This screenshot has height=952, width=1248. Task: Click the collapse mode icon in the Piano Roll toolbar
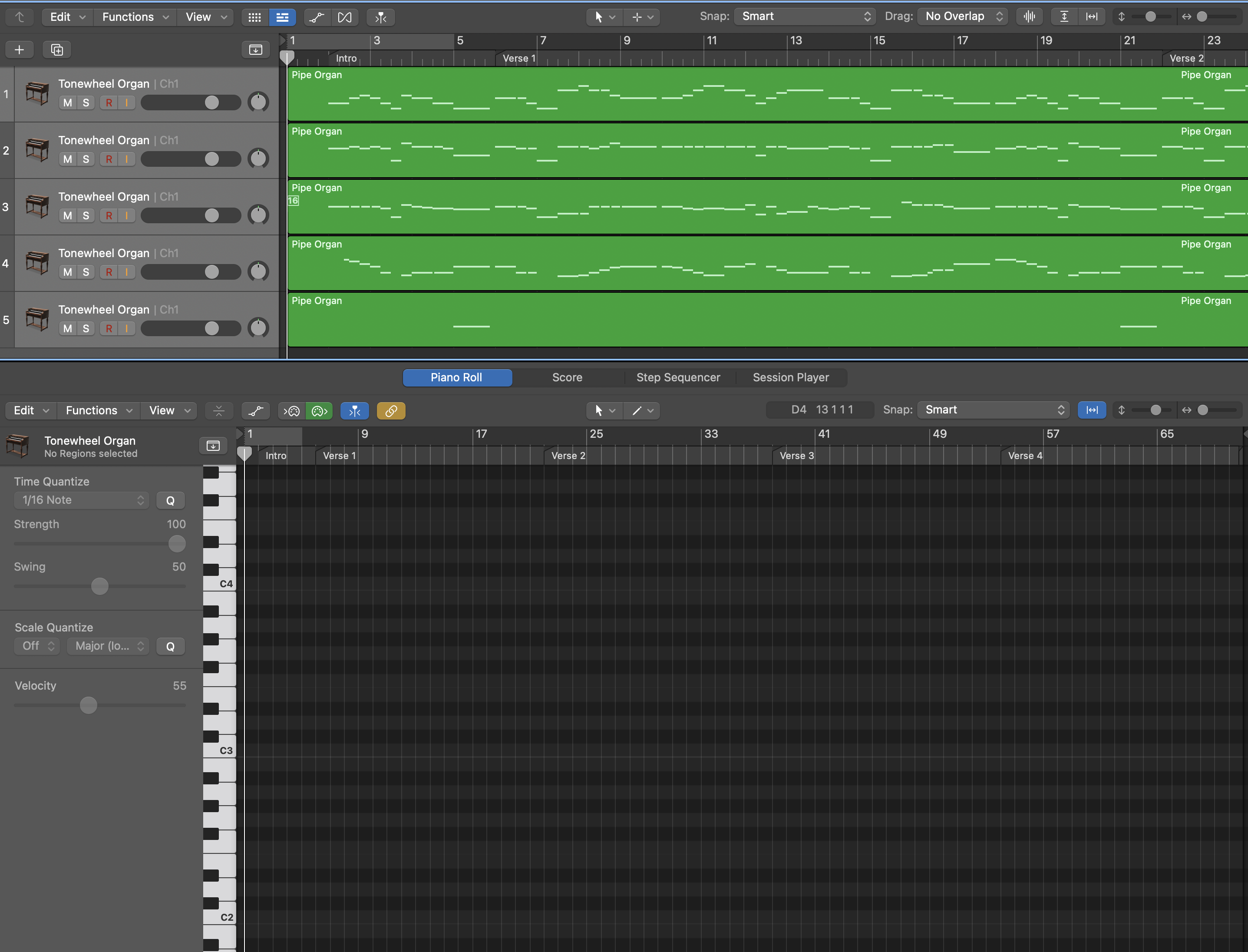(x=219, y=410)
